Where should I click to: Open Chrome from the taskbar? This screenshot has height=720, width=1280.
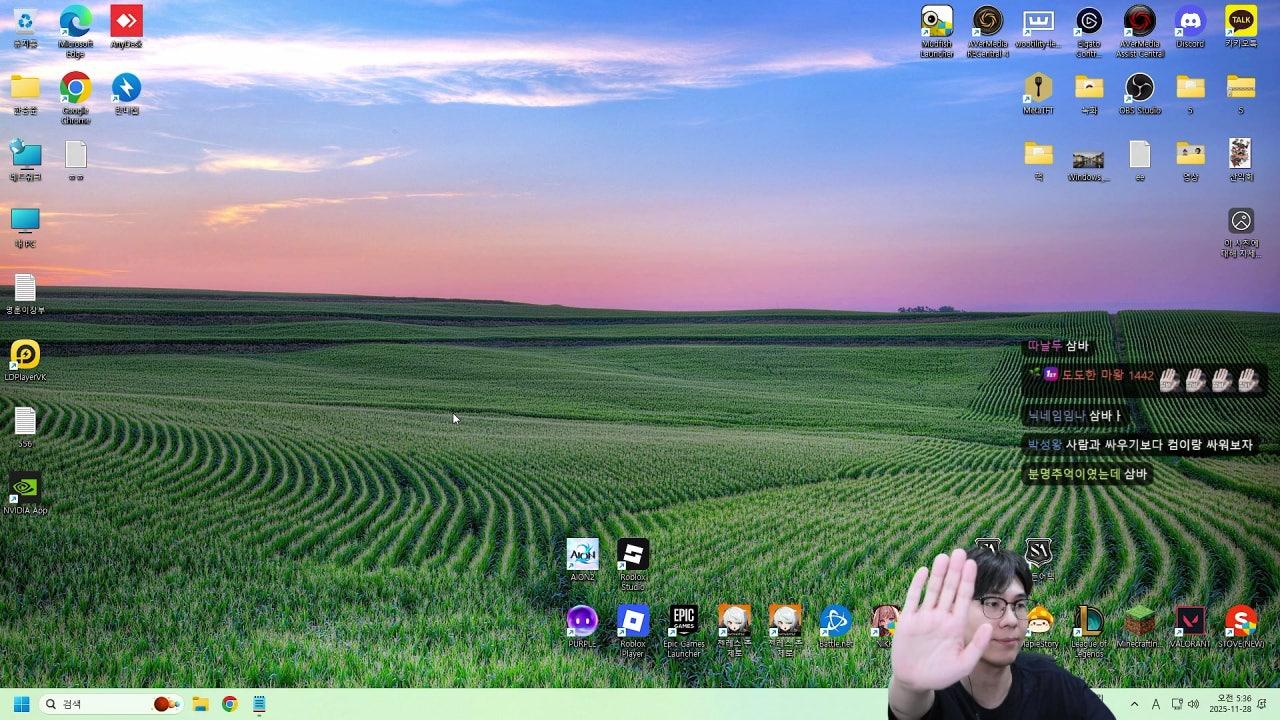coord(230,704)
